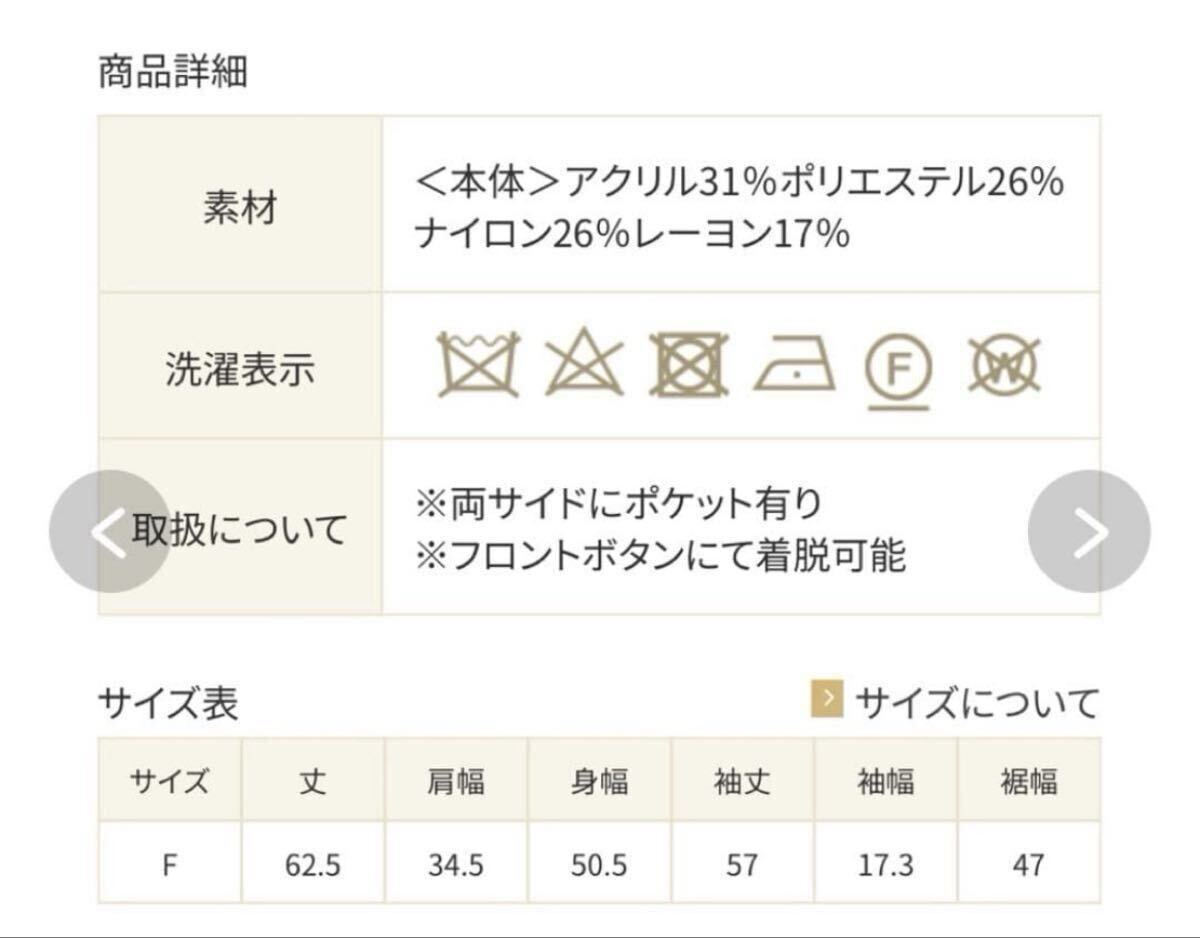1200x938 pixels.
Task: Click the 身幅 column header
Action: 599,781
